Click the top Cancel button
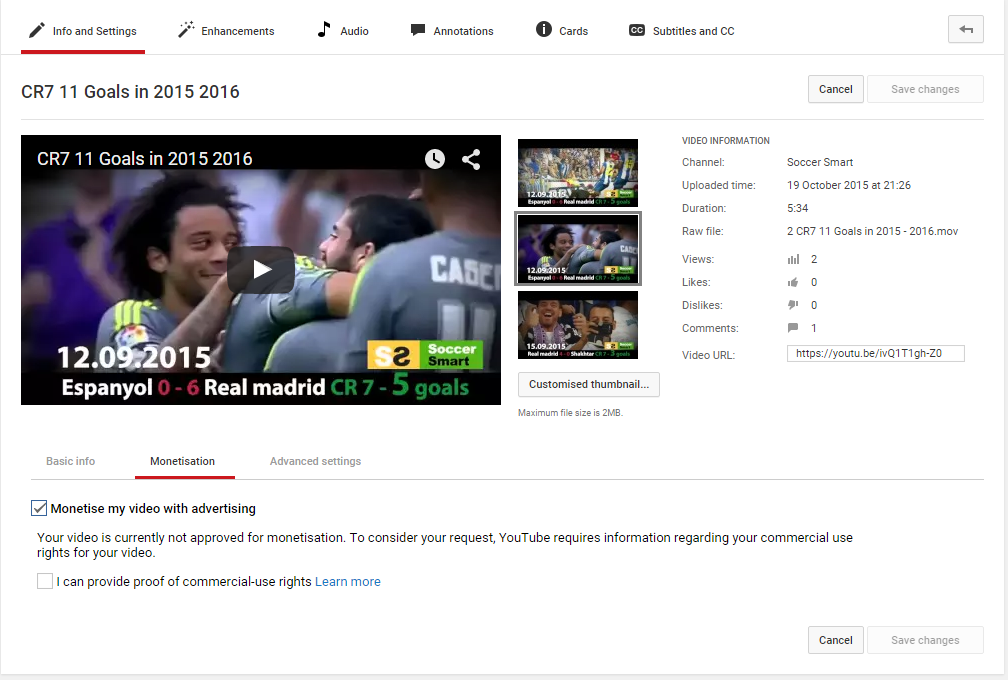 836,89
